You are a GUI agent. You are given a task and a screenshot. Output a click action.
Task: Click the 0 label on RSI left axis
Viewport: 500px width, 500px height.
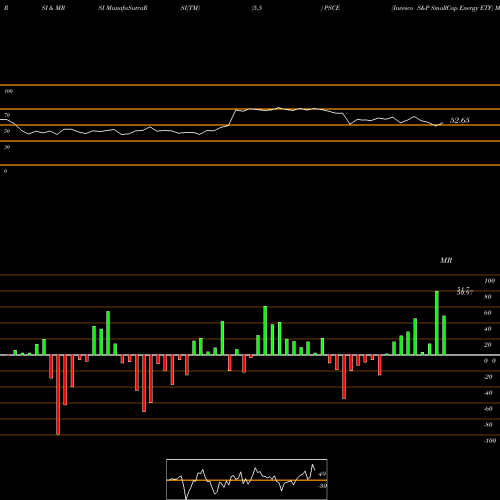[5, 171]
